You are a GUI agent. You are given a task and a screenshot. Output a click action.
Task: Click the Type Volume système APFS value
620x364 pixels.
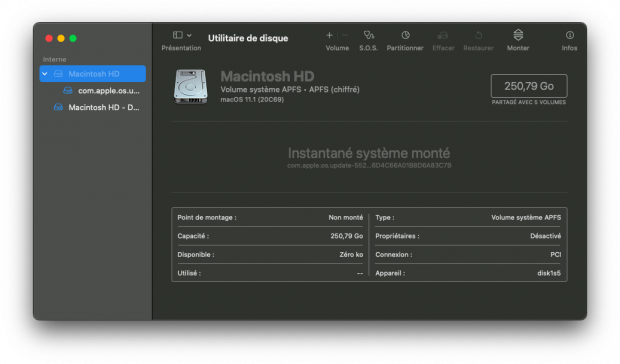pos(526,217)
